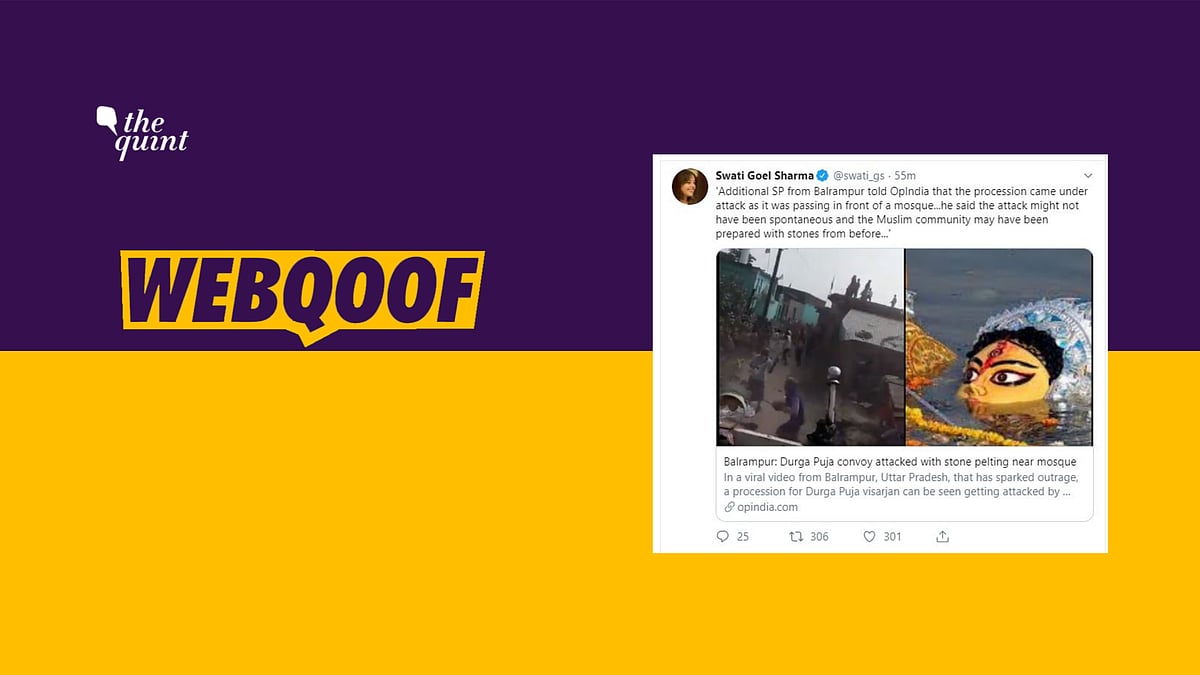The width and height of the screenshot is (1200, 675).
Task: Share the tweet via upload icon
Action: coord(942,537)
